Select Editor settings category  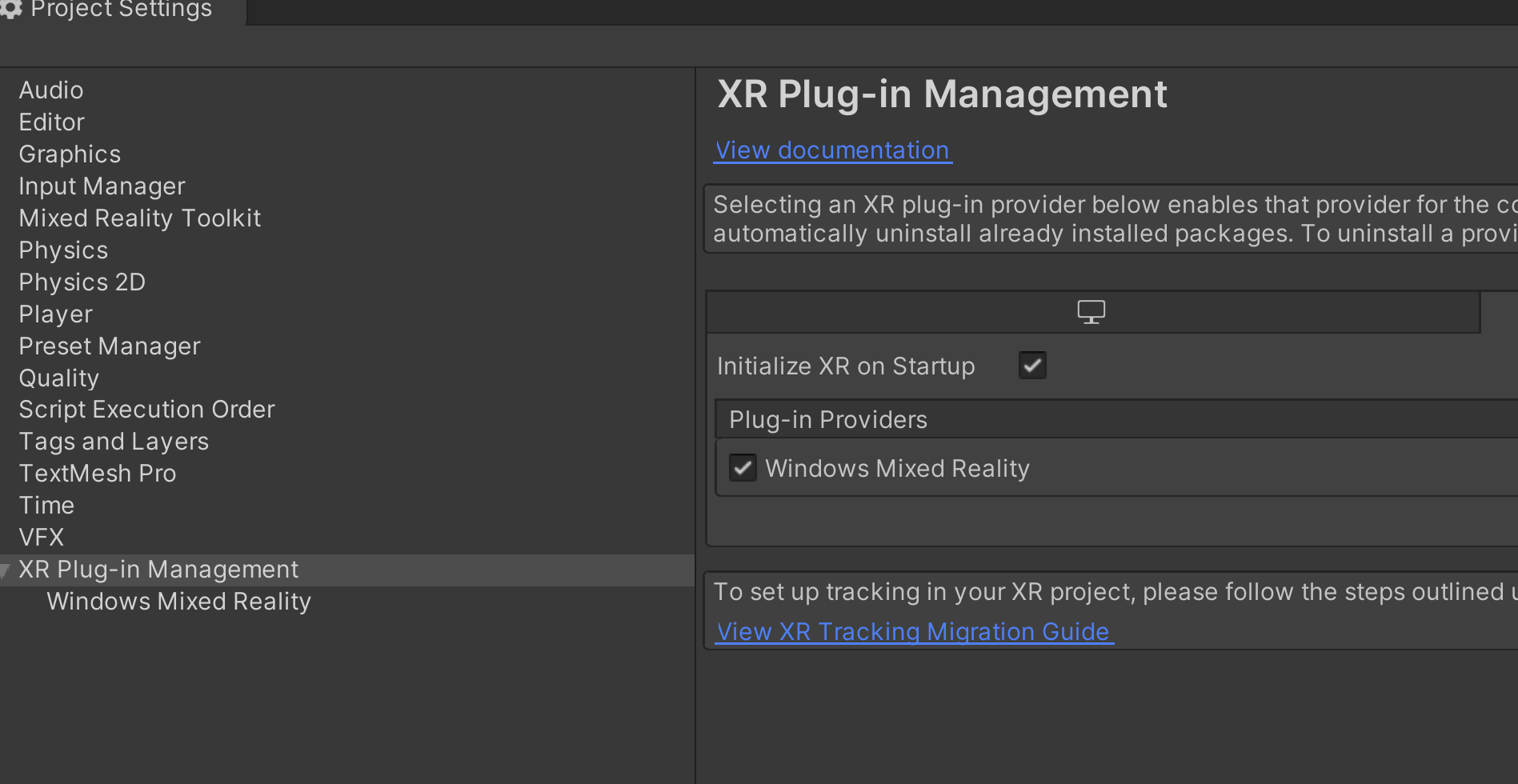point(52,122)
